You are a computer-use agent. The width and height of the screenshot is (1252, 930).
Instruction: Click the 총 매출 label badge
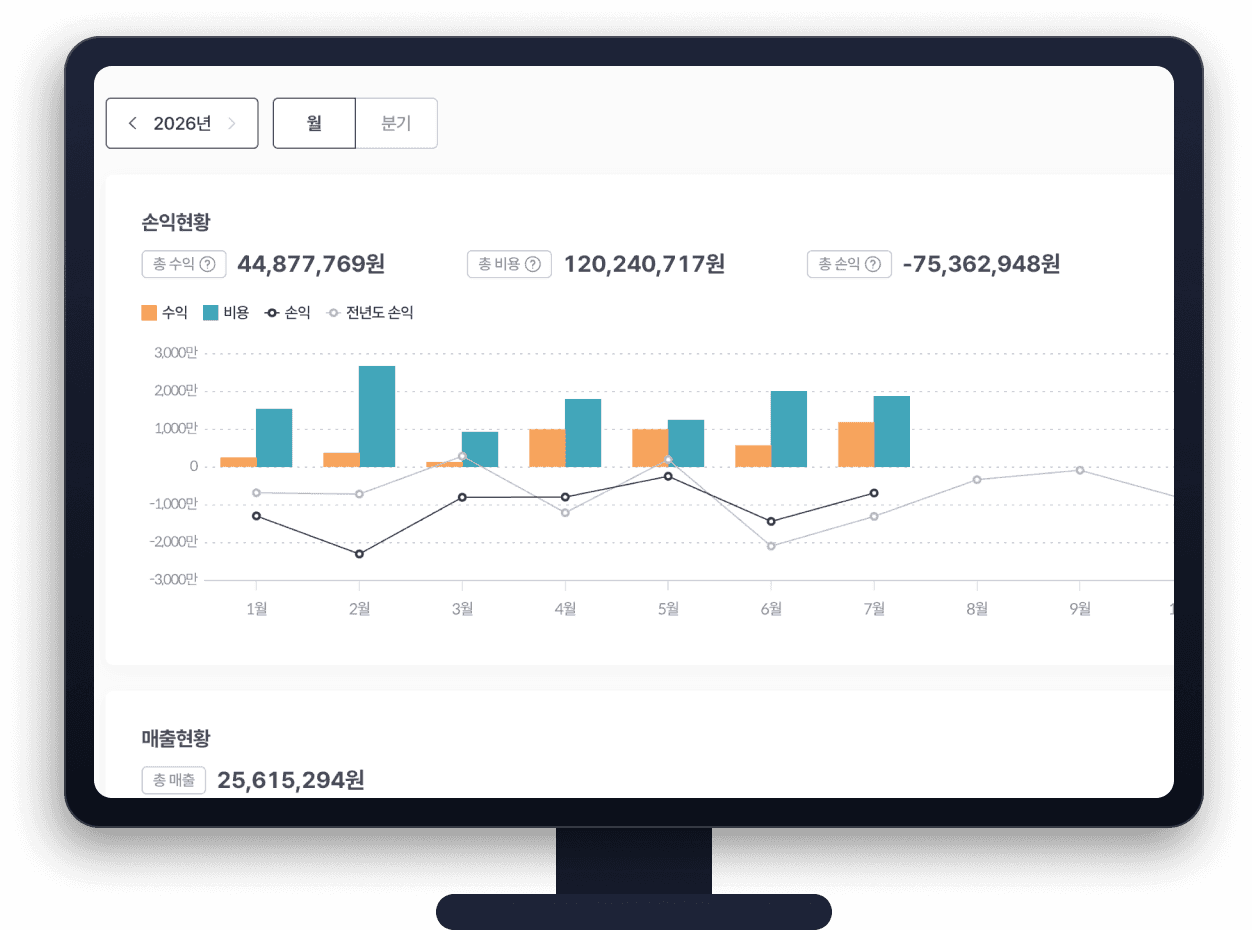pyautogui.click(x=174, y=780)
